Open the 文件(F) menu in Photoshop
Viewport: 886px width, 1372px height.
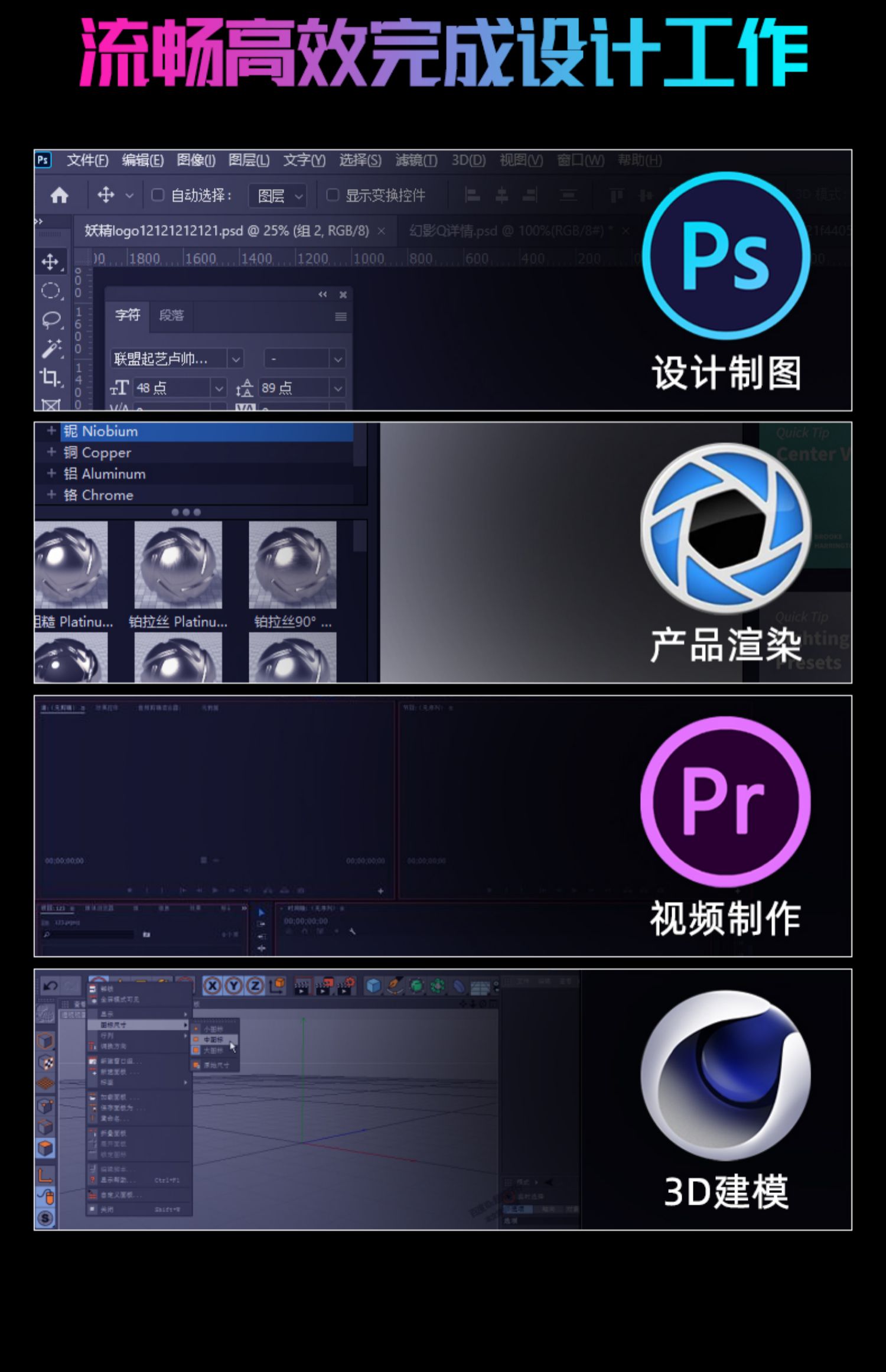pyautogui.click(x=87, y=160)
